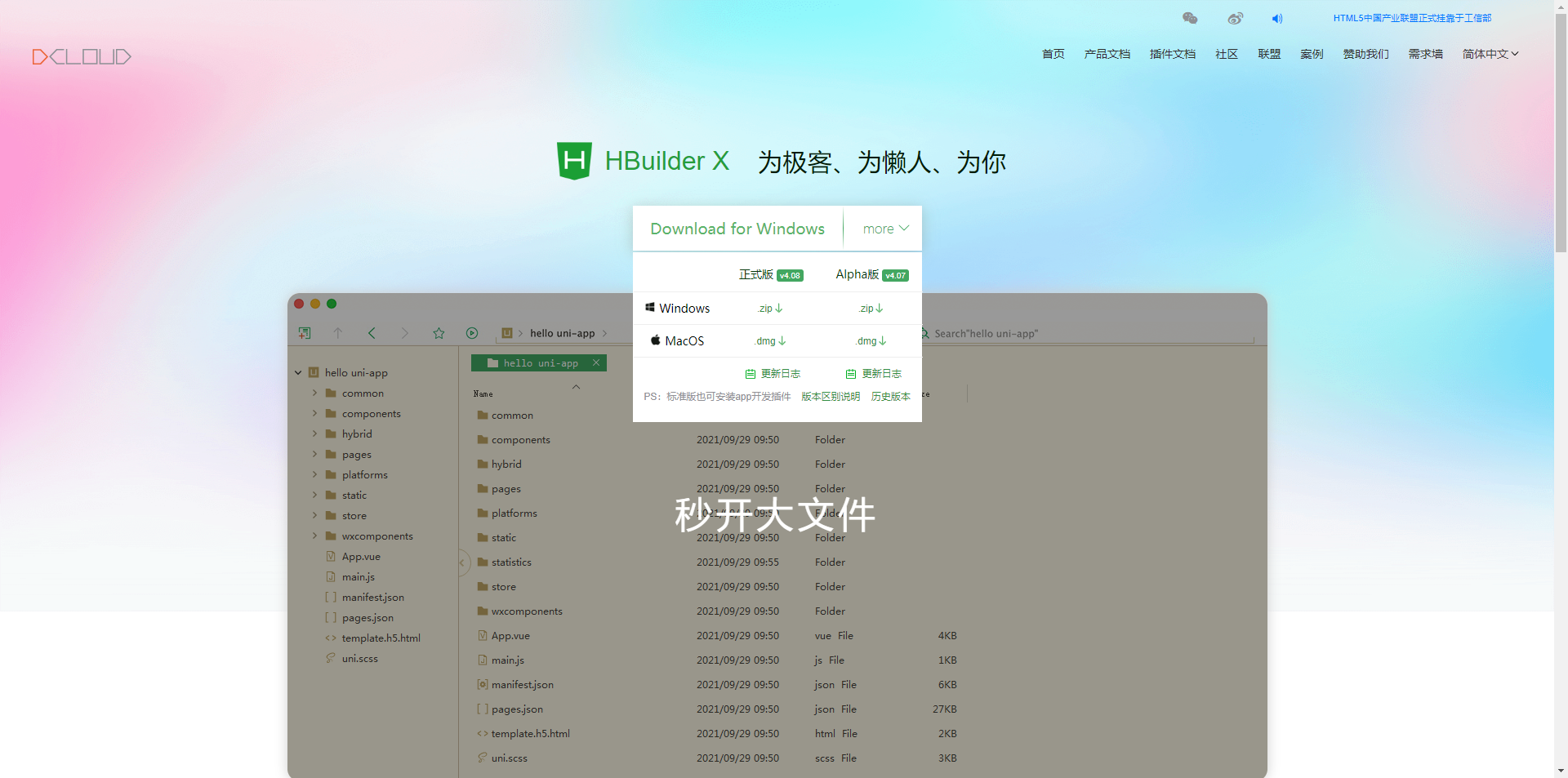This screenshot has width=1568, height=778.
Task: Click the forward arrow in the editor toolbar
Action: coord(404,333)
